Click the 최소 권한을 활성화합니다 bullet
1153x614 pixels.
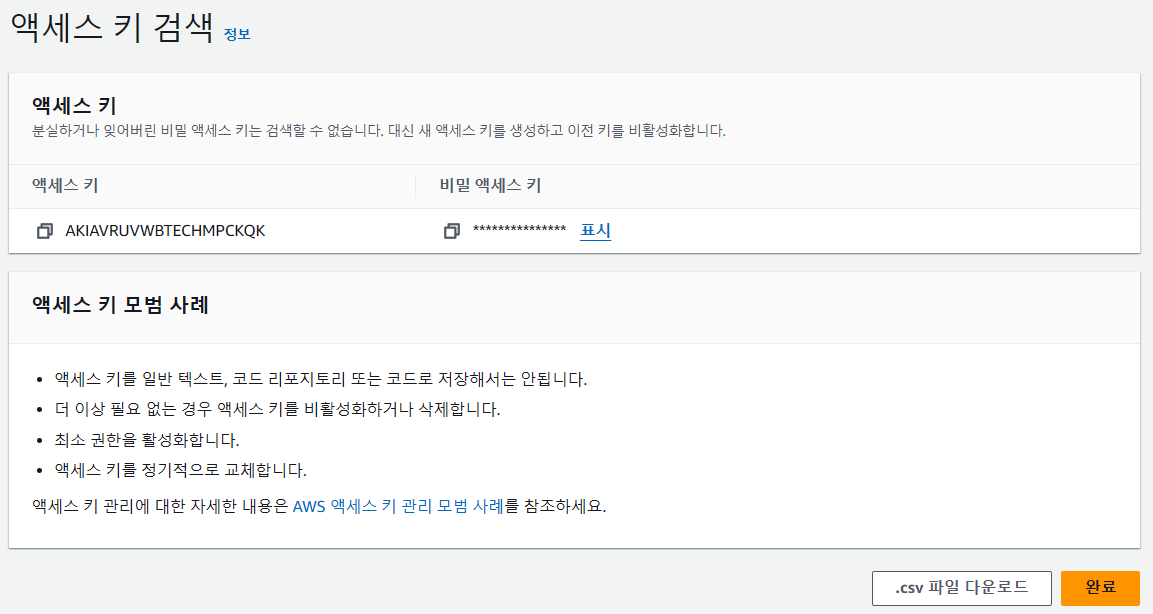pos(147,440)
